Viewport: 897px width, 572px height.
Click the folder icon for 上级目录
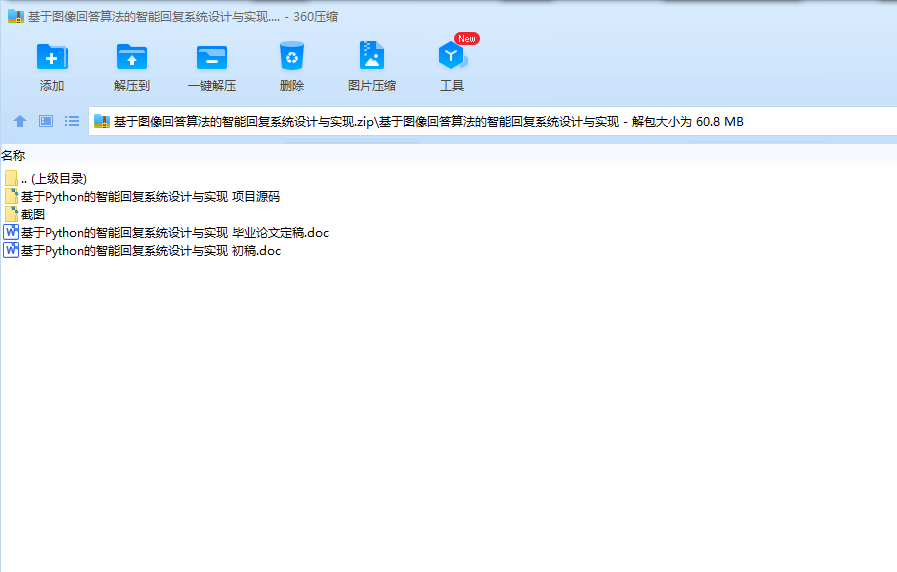pos(11,178)
